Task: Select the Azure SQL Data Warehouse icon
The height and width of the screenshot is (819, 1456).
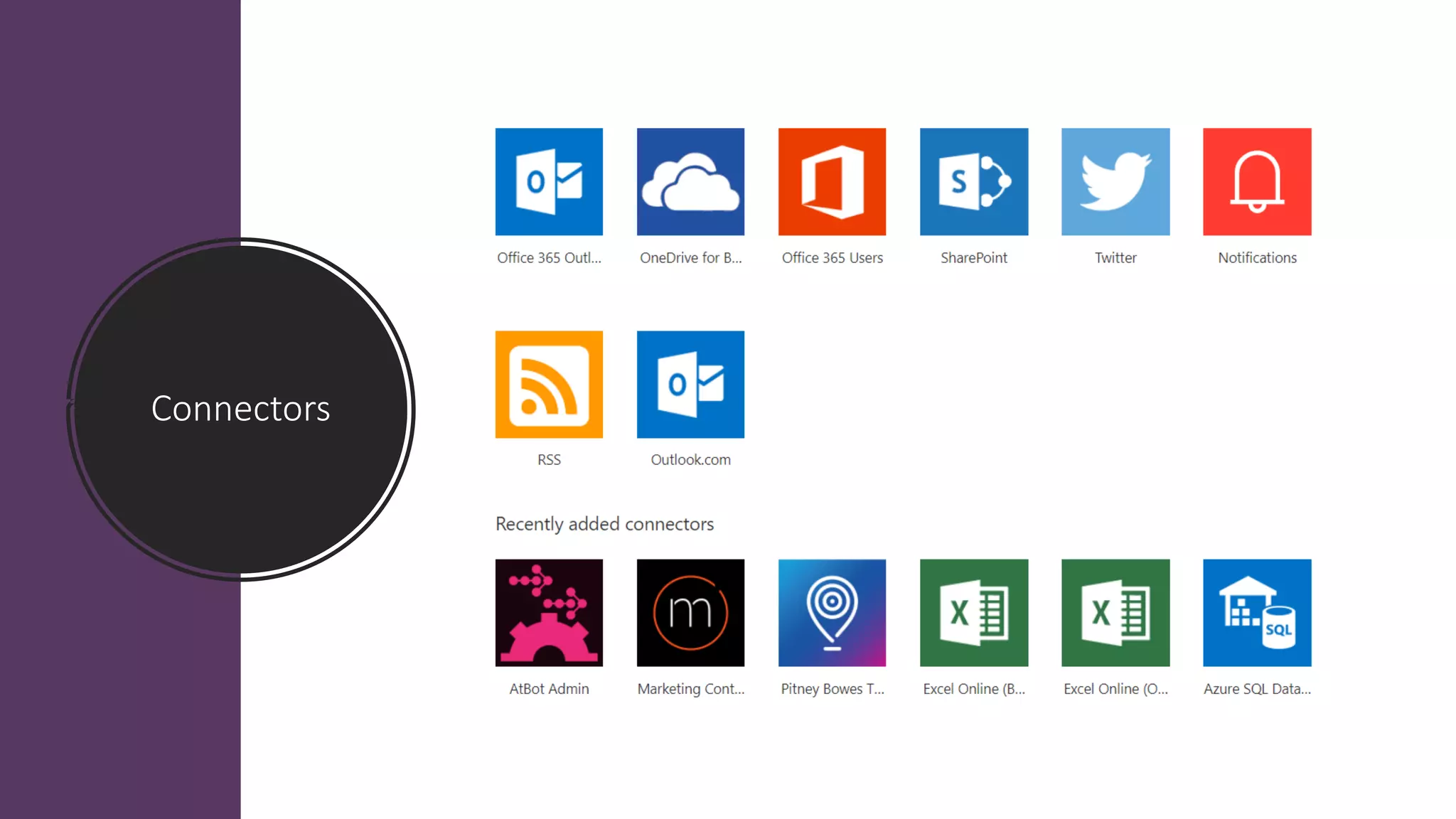Action: 1257,612
